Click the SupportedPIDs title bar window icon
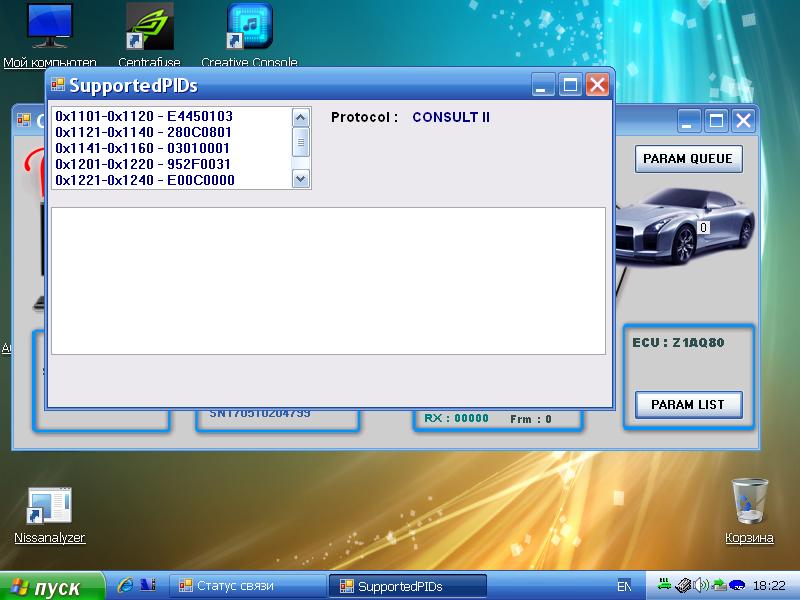The image size is (800, 600). [x=58, y=85]
